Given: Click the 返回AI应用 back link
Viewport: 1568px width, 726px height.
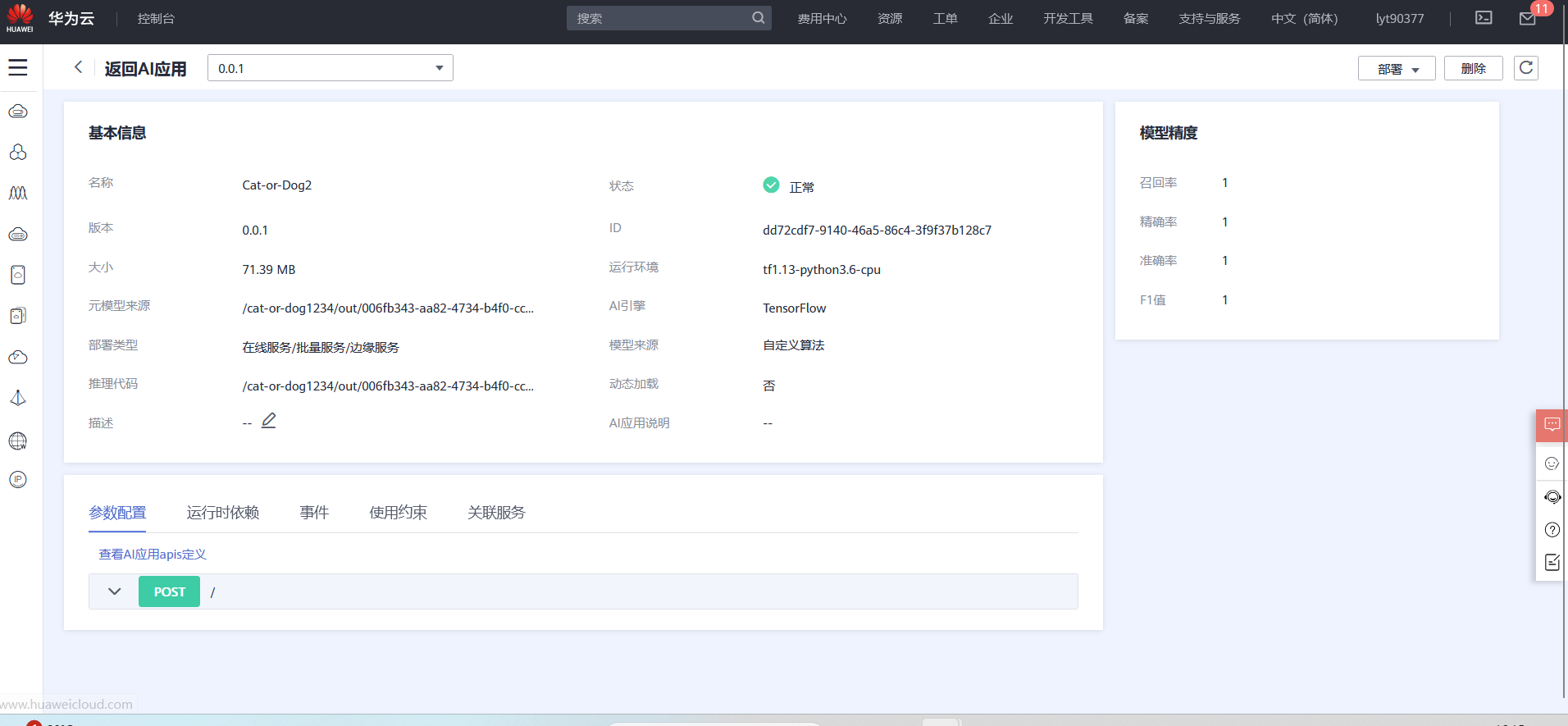Looking at the screenshot, I should pyautogui.click(x=145, y=68).
